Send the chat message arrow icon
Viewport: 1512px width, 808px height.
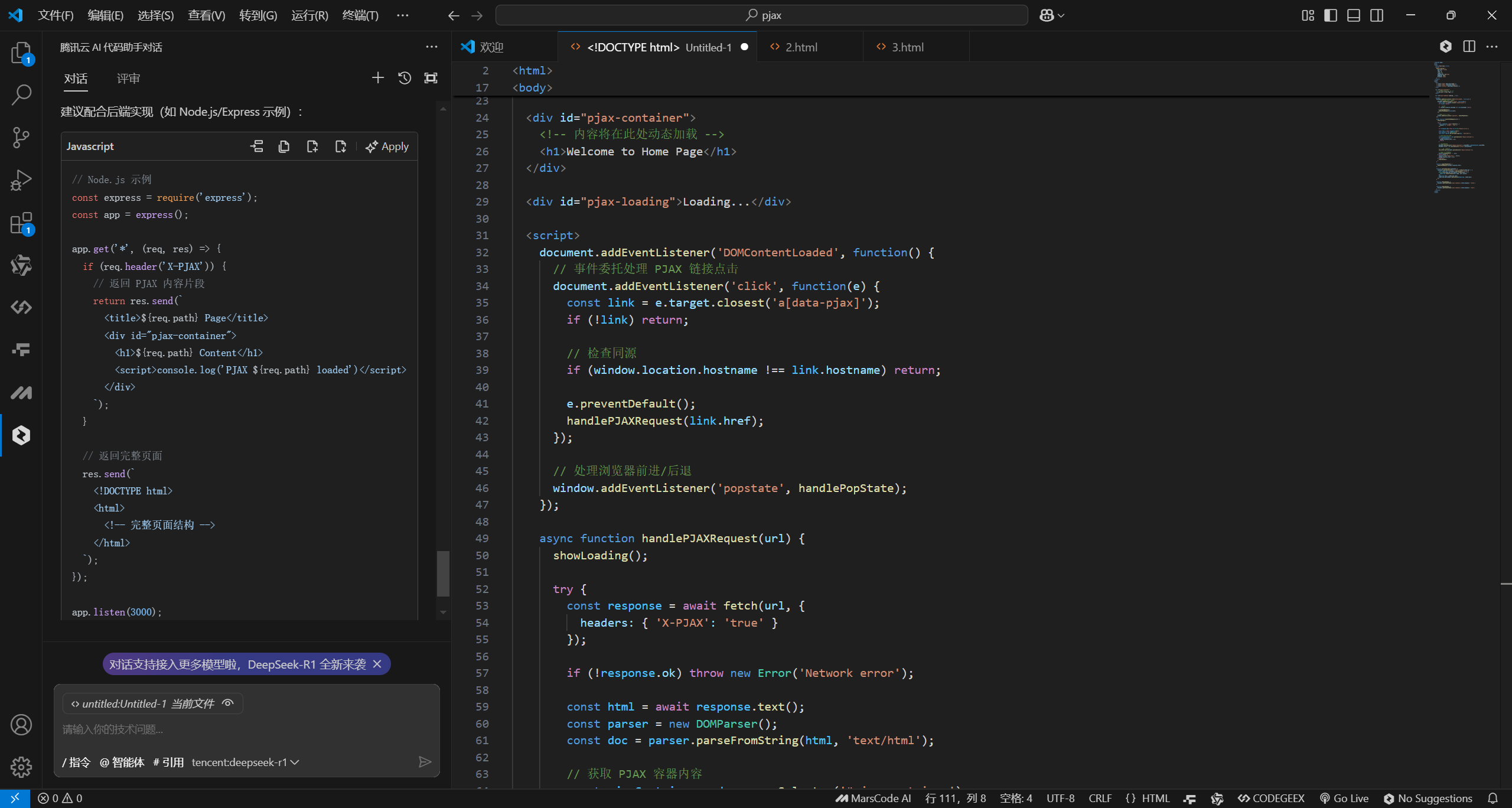pos(425,762)
